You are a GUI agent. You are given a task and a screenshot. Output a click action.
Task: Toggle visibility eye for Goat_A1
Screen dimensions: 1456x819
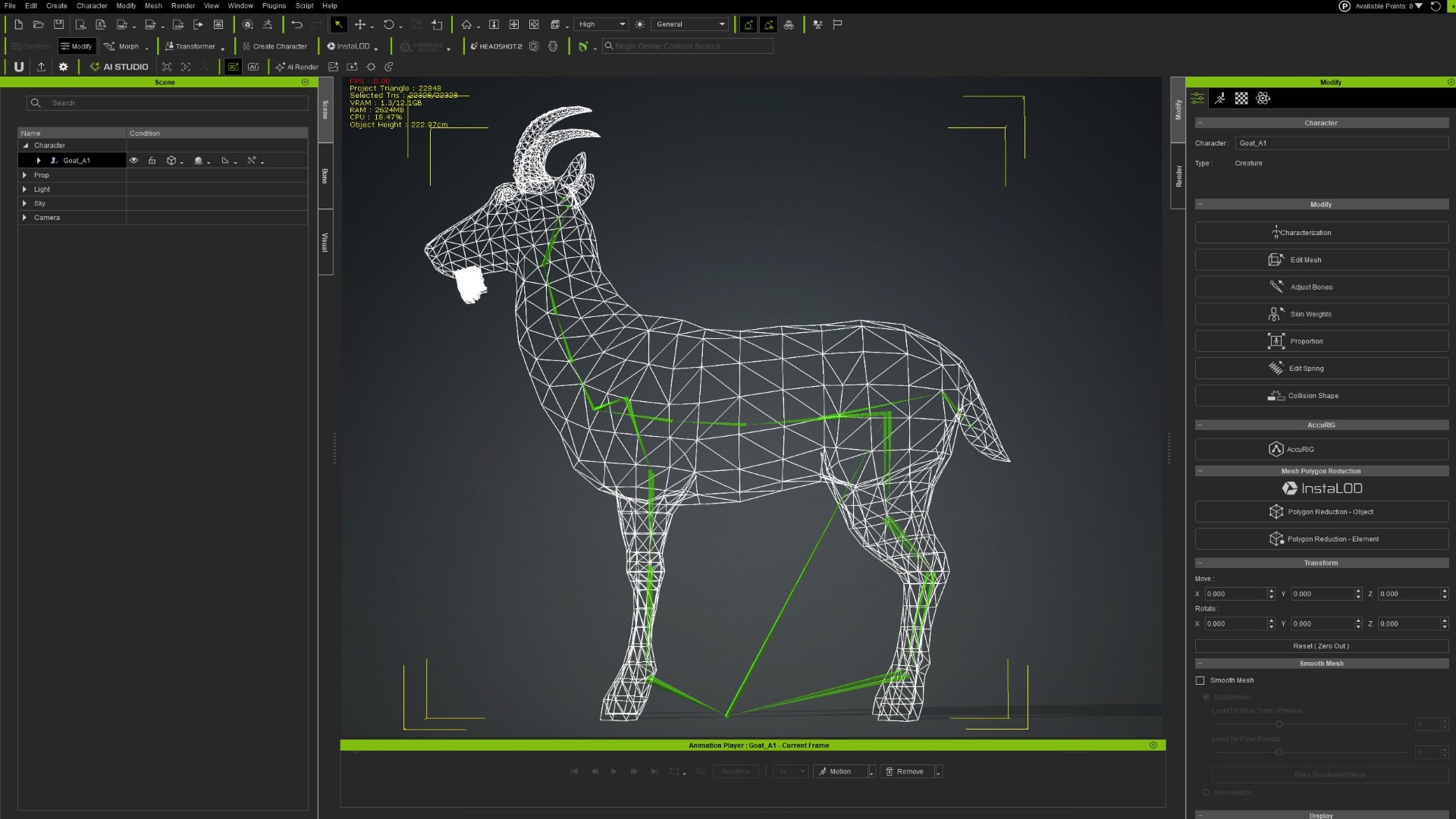pos(133,161)
